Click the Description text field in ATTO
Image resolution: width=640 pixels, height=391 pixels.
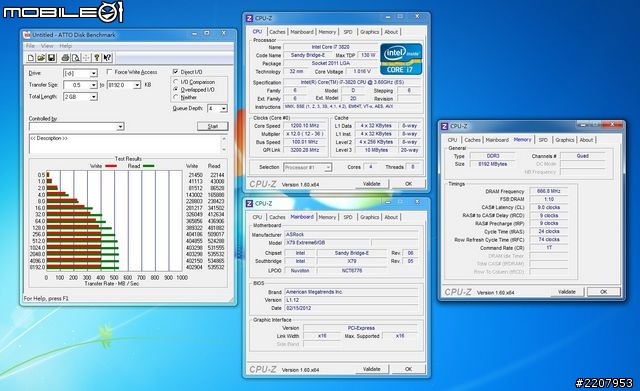tap(125, 144)
